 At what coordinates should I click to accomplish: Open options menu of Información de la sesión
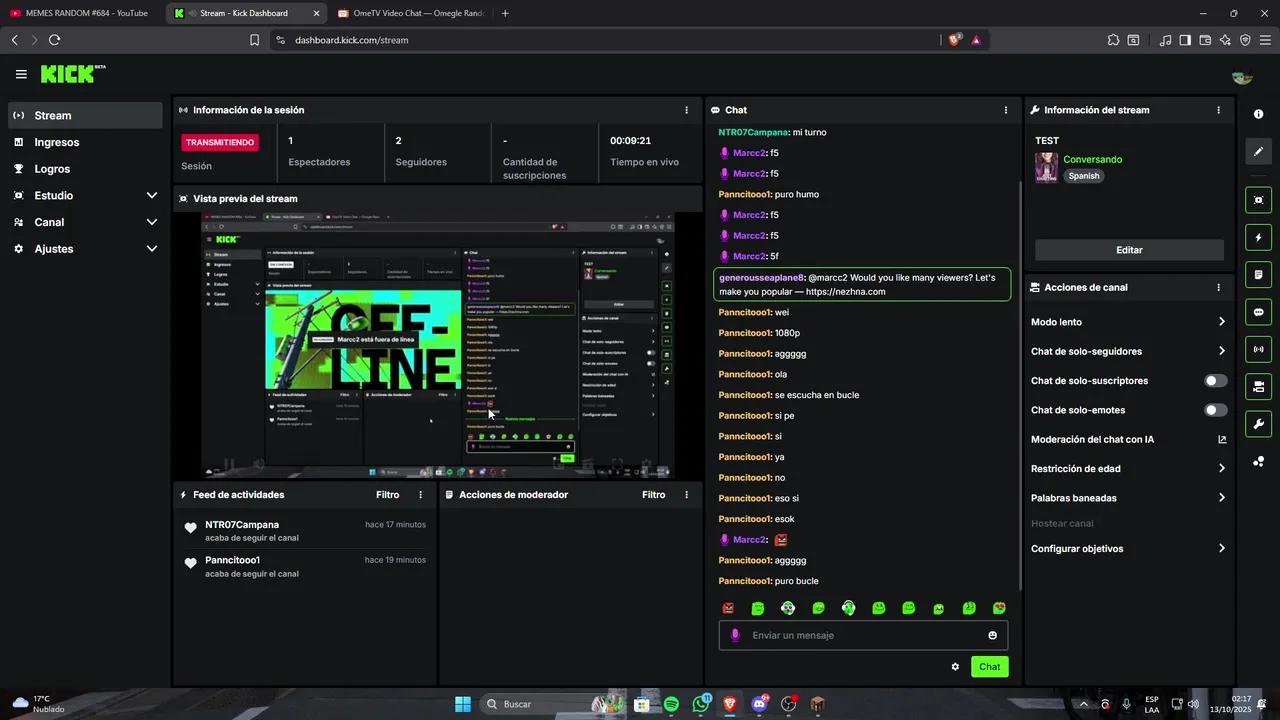pyautogui.click(x=686, y=110)
